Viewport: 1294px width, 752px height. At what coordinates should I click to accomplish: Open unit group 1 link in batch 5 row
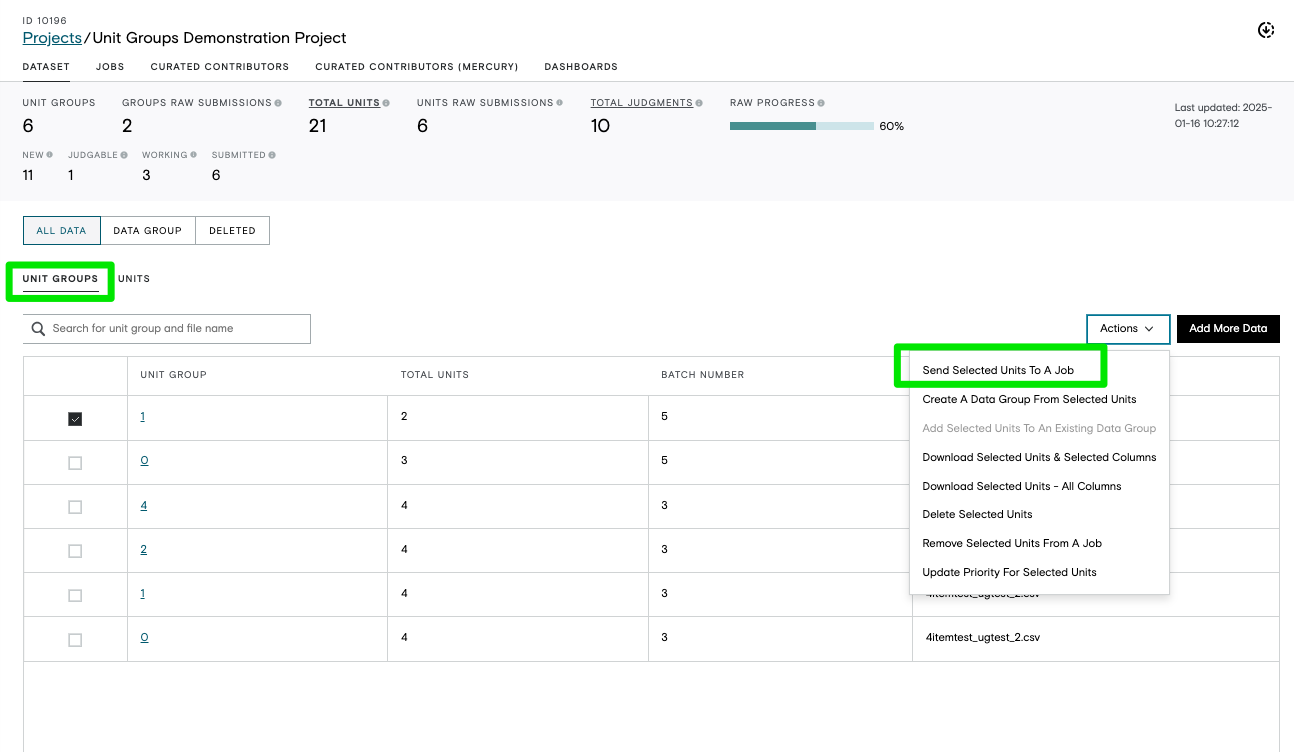tap(143, 416)
